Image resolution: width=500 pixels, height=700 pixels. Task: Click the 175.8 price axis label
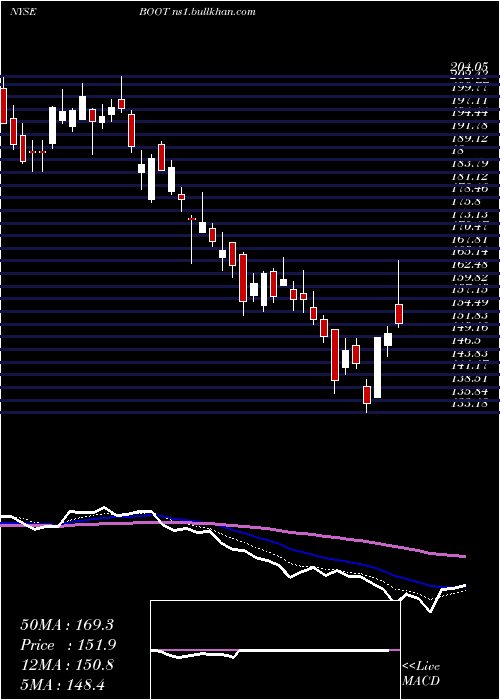click(x=466, y=202)
